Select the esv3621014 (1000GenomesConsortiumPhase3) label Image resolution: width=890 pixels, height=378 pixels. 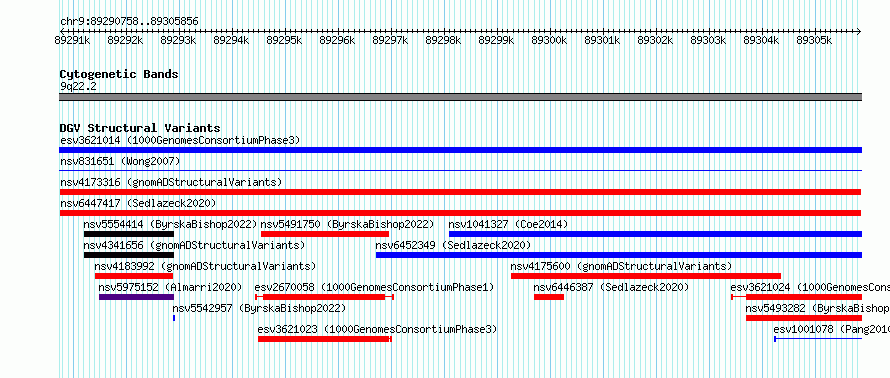[x=180, y=140]
